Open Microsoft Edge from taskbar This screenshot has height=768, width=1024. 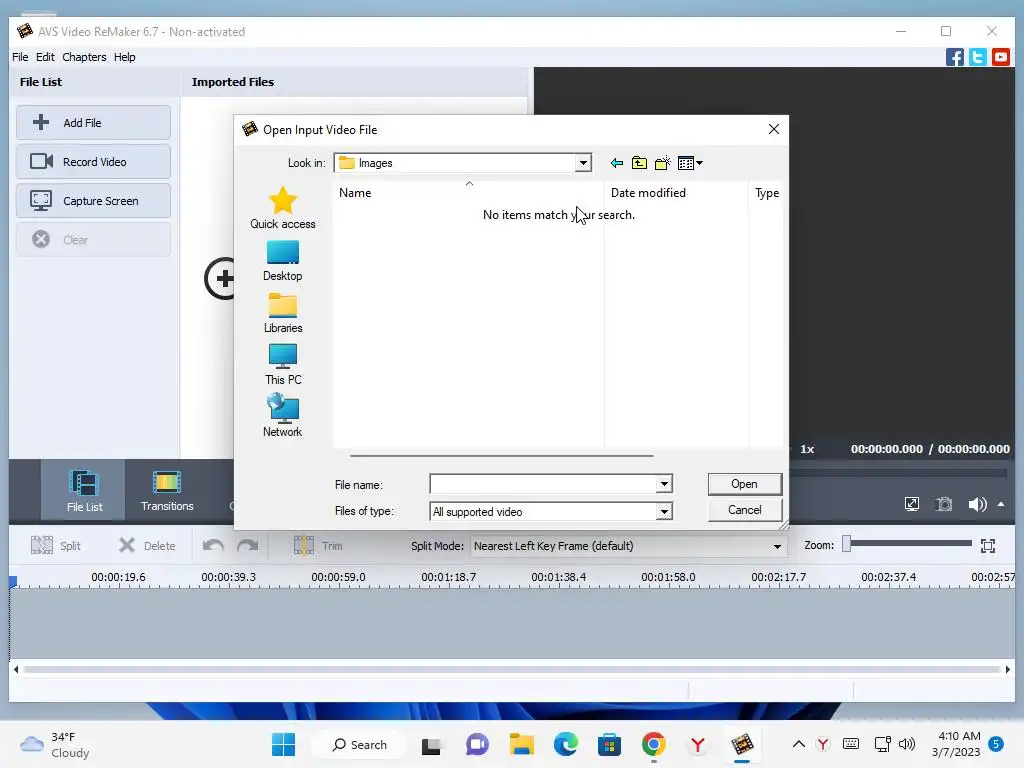566,744
